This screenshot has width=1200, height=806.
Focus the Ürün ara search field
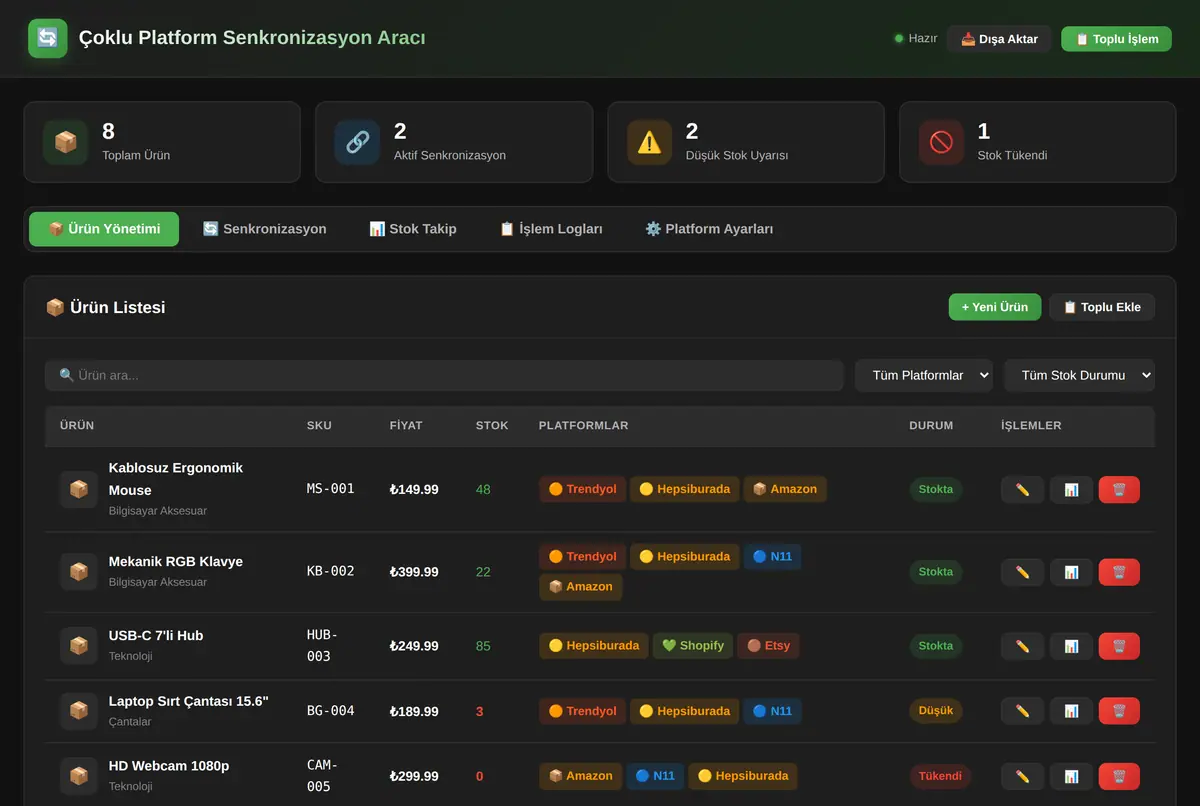[444, 375]
